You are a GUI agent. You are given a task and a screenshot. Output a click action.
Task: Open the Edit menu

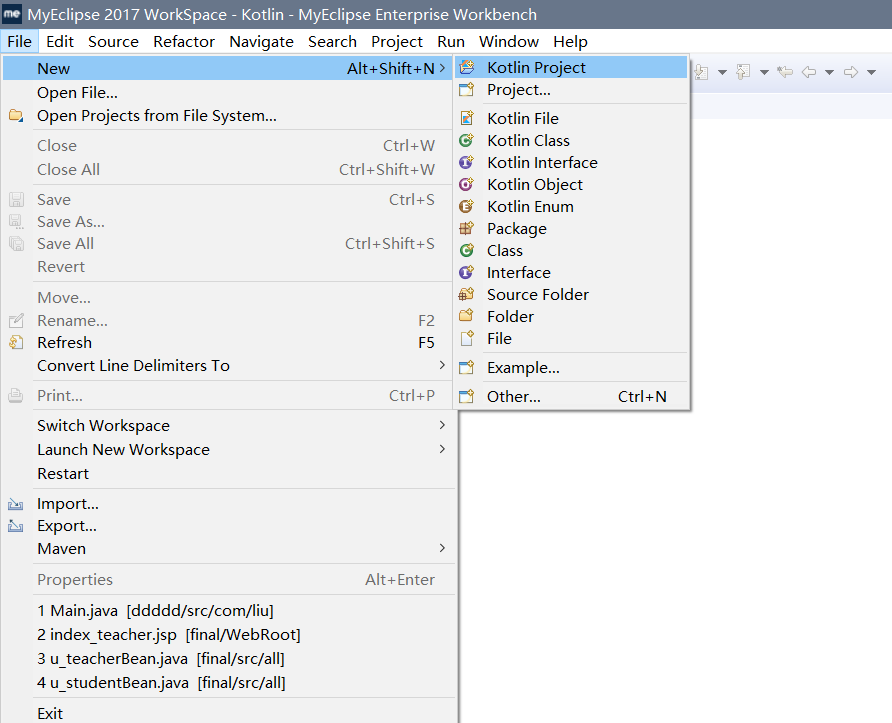60,42
